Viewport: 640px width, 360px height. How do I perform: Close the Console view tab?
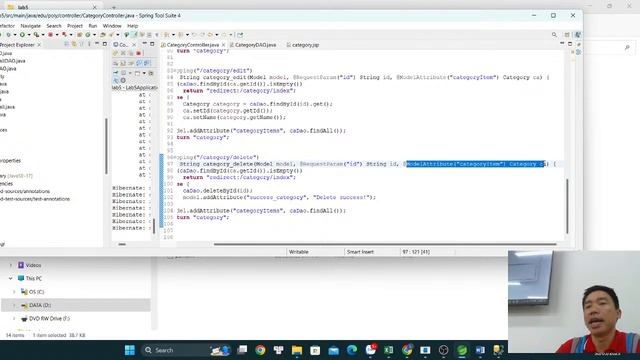[134, 45]
